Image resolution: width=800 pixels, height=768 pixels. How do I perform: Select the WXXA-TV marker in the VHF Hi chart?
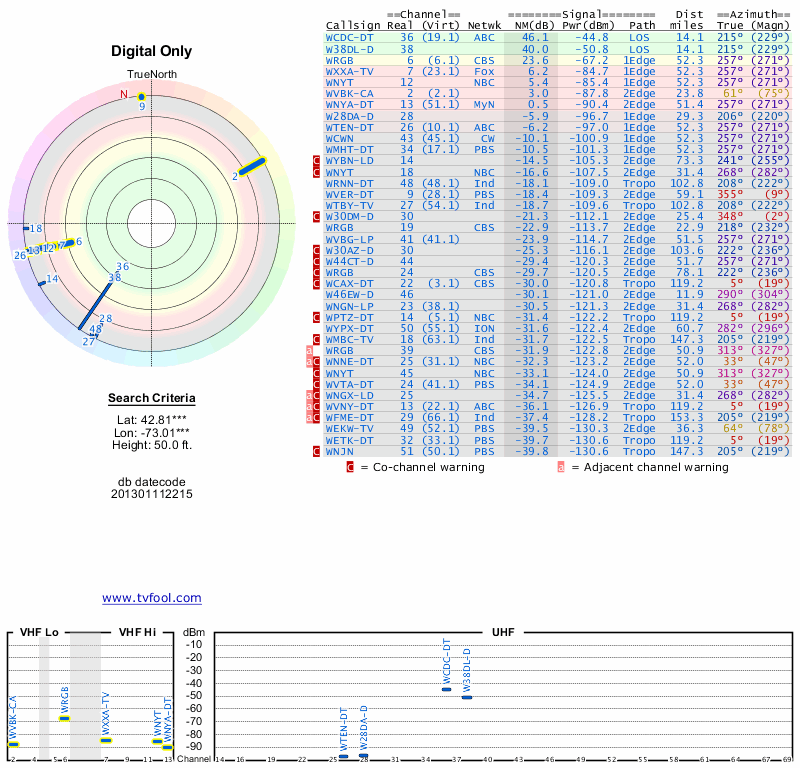(106, 740)
